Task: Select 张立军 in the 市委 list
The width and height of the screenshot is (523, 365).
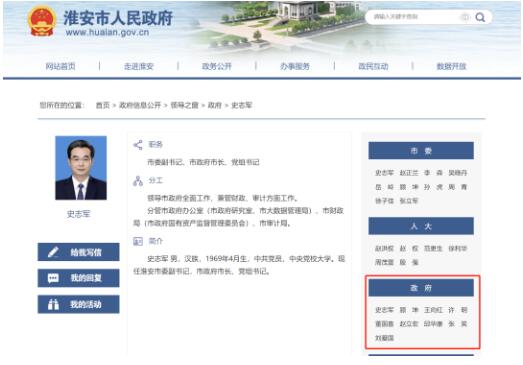Action: click(x=409, y=201)
